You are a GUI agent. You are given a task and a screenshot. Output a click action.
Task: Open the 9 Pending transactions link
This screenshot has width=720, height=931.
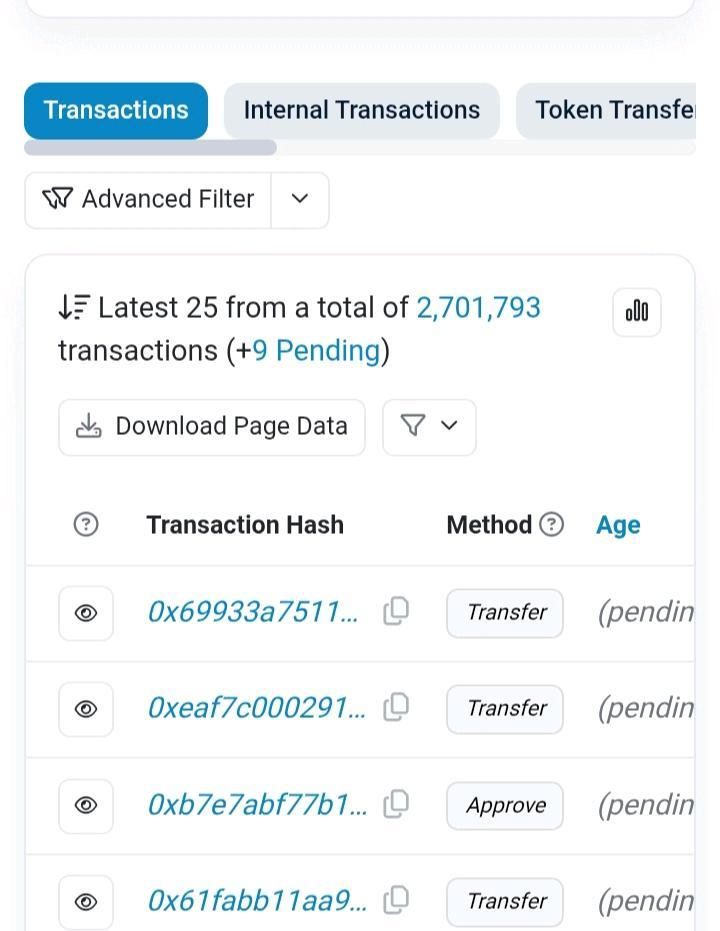tap(316, 351)
